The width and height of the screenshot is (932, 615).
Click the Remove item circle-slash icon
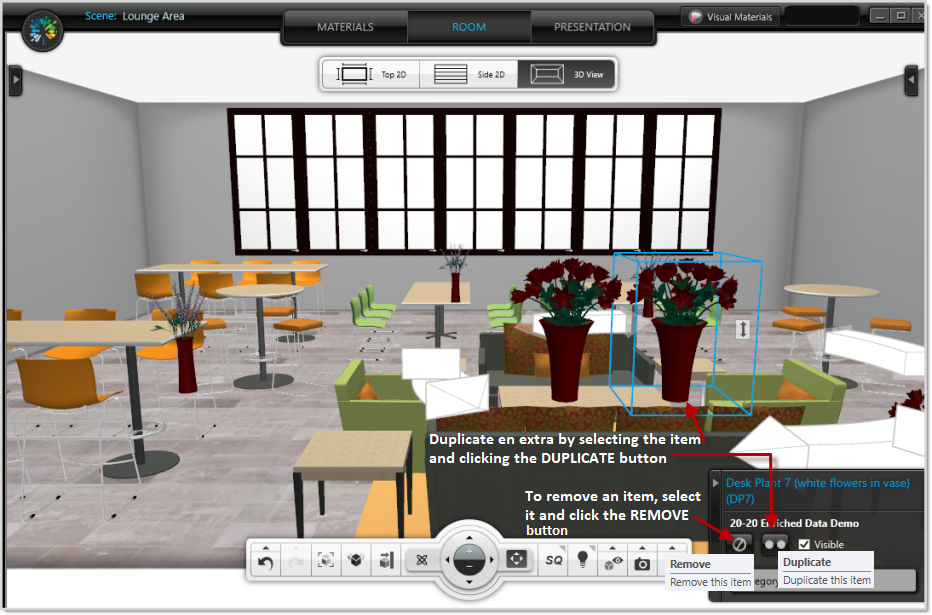click(x=739, y=544)
